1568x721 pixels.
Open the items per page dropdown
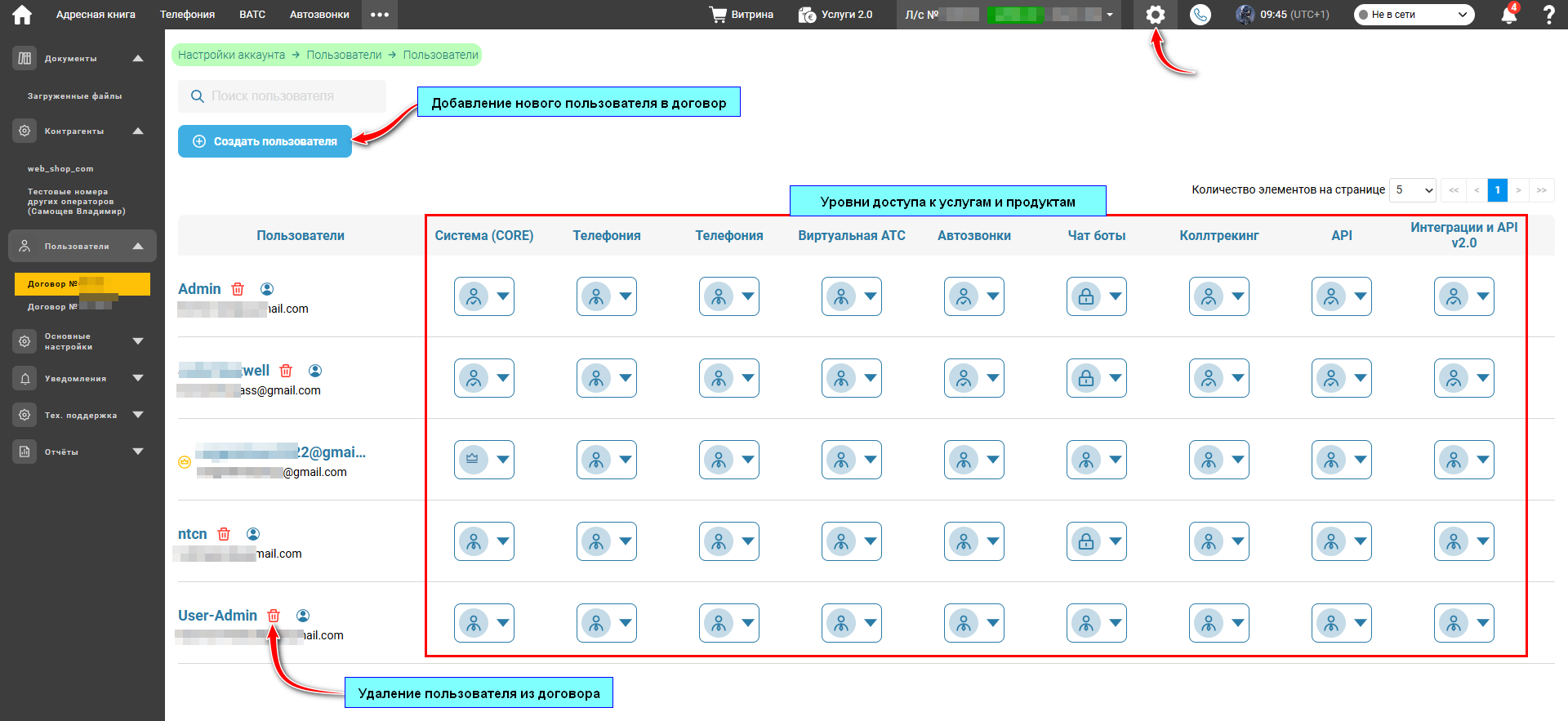click(1413, 189)
